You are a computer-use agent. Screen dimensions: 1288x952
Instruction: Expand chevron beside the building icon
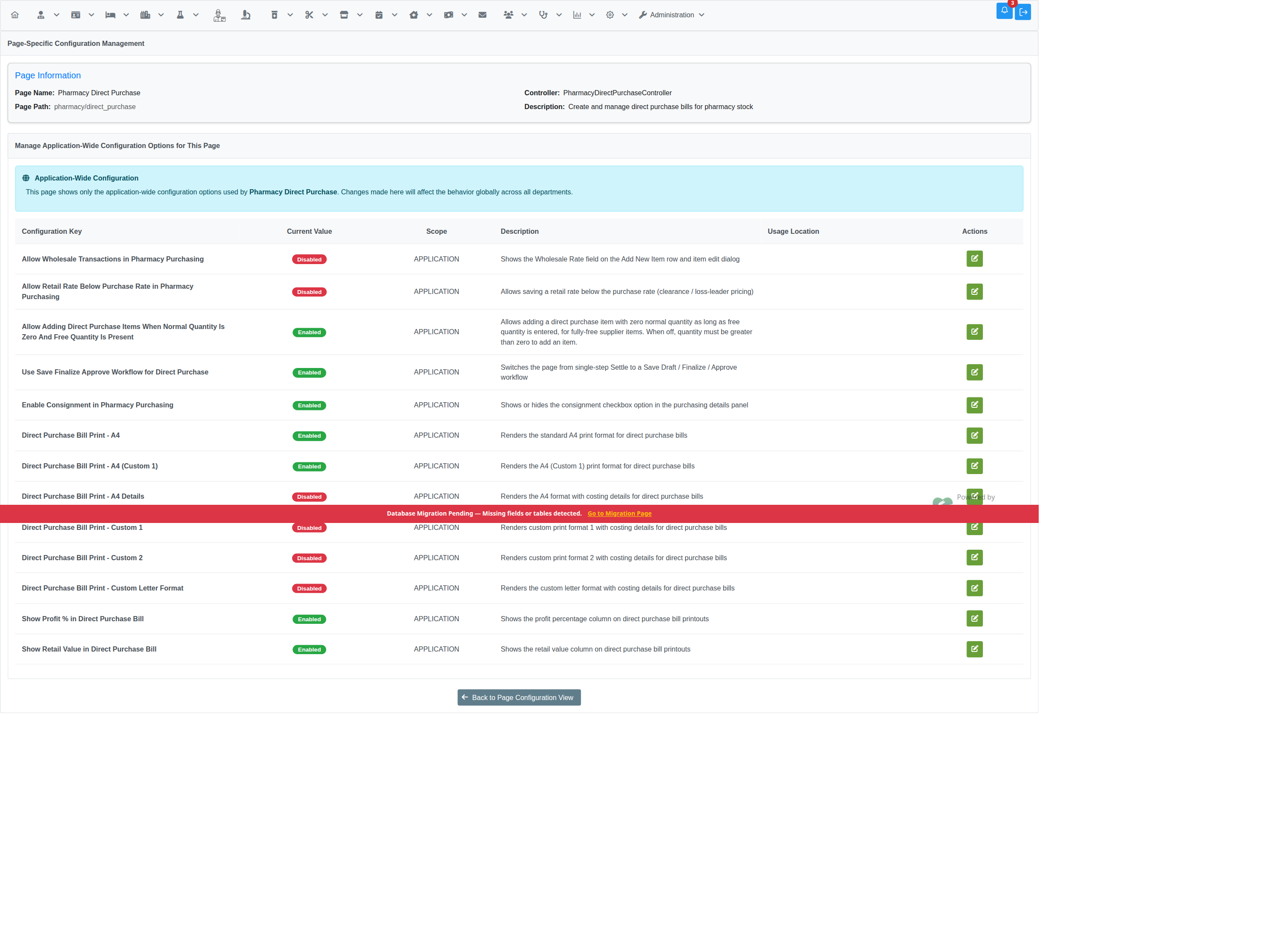coord(161,15)
